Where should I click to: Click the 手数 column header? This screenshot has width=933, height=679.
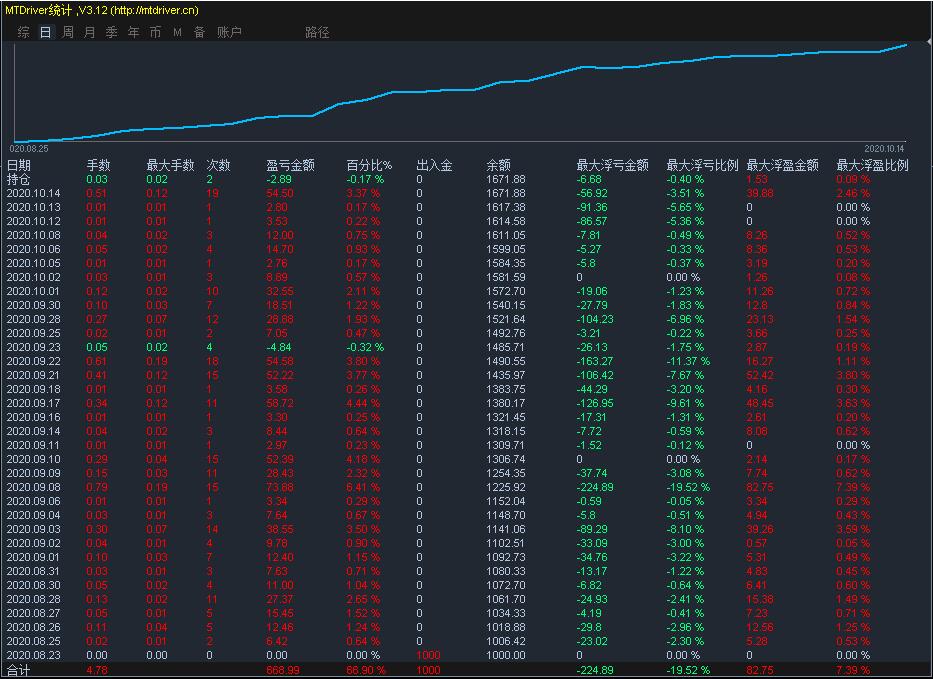point(98,165)
